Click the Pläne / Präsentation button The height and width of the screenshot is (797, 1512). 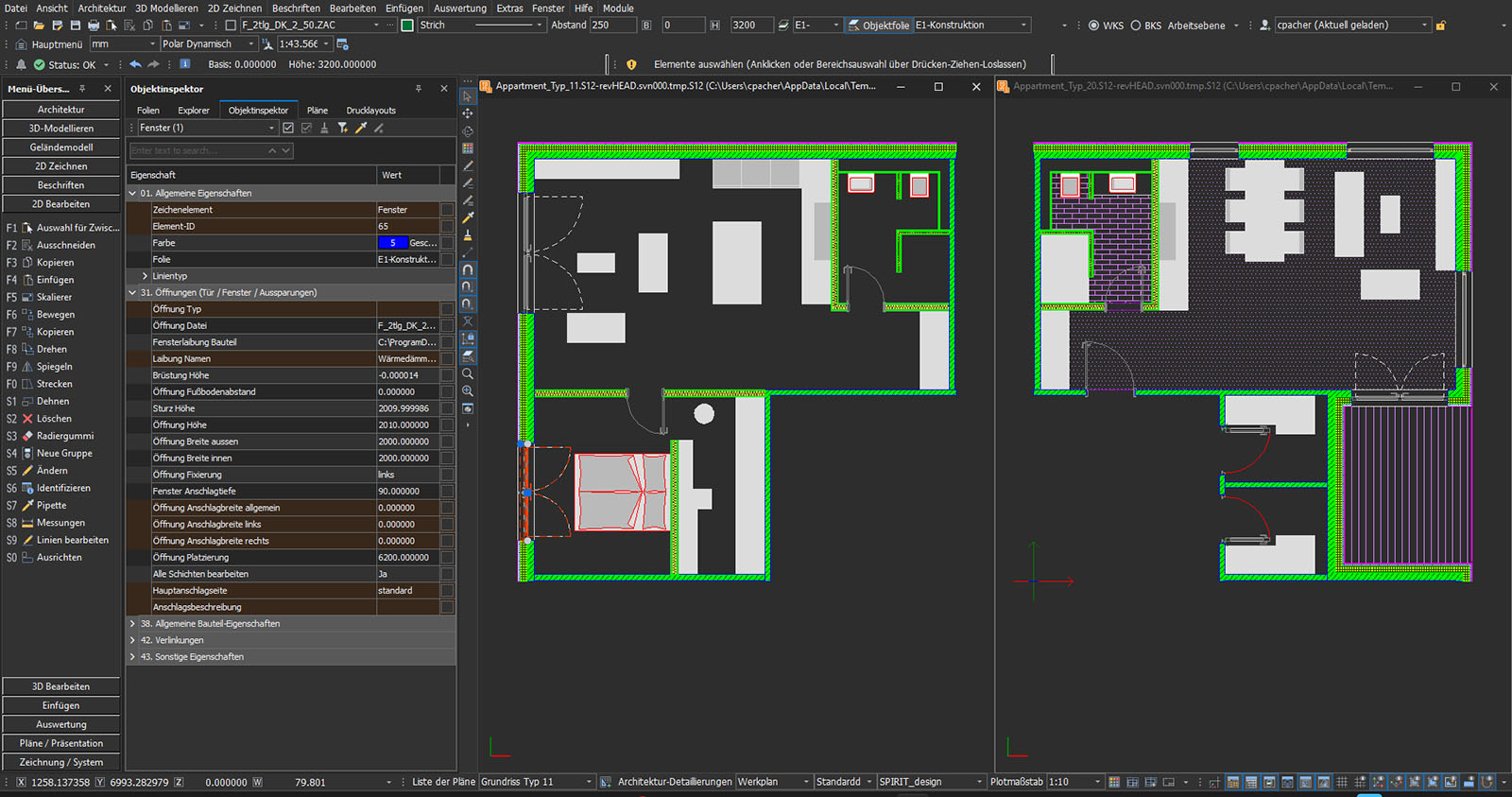point(61,743)
